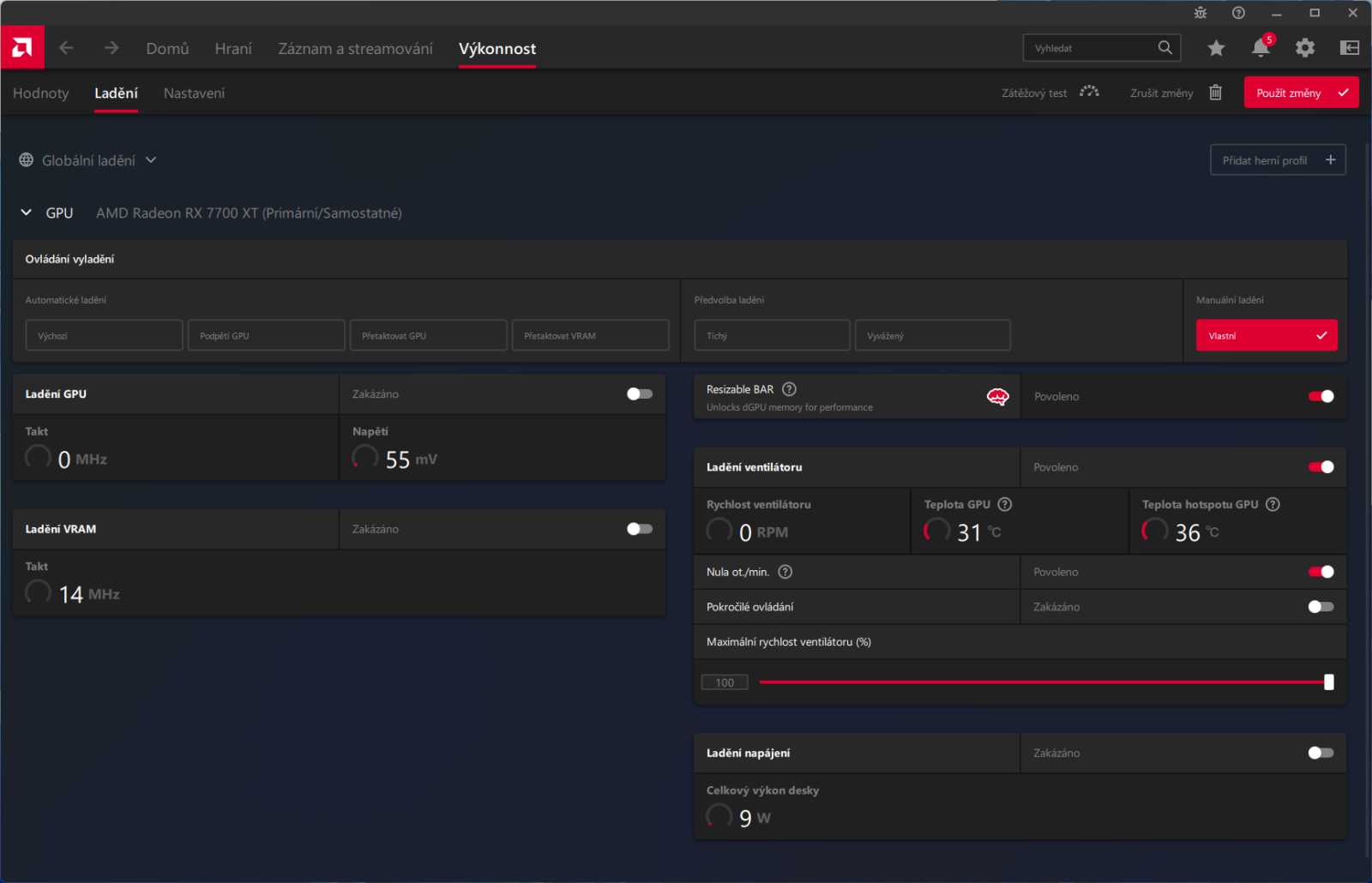
Task: Switch to the Nastavení subtab
Action: pos(194,93)
